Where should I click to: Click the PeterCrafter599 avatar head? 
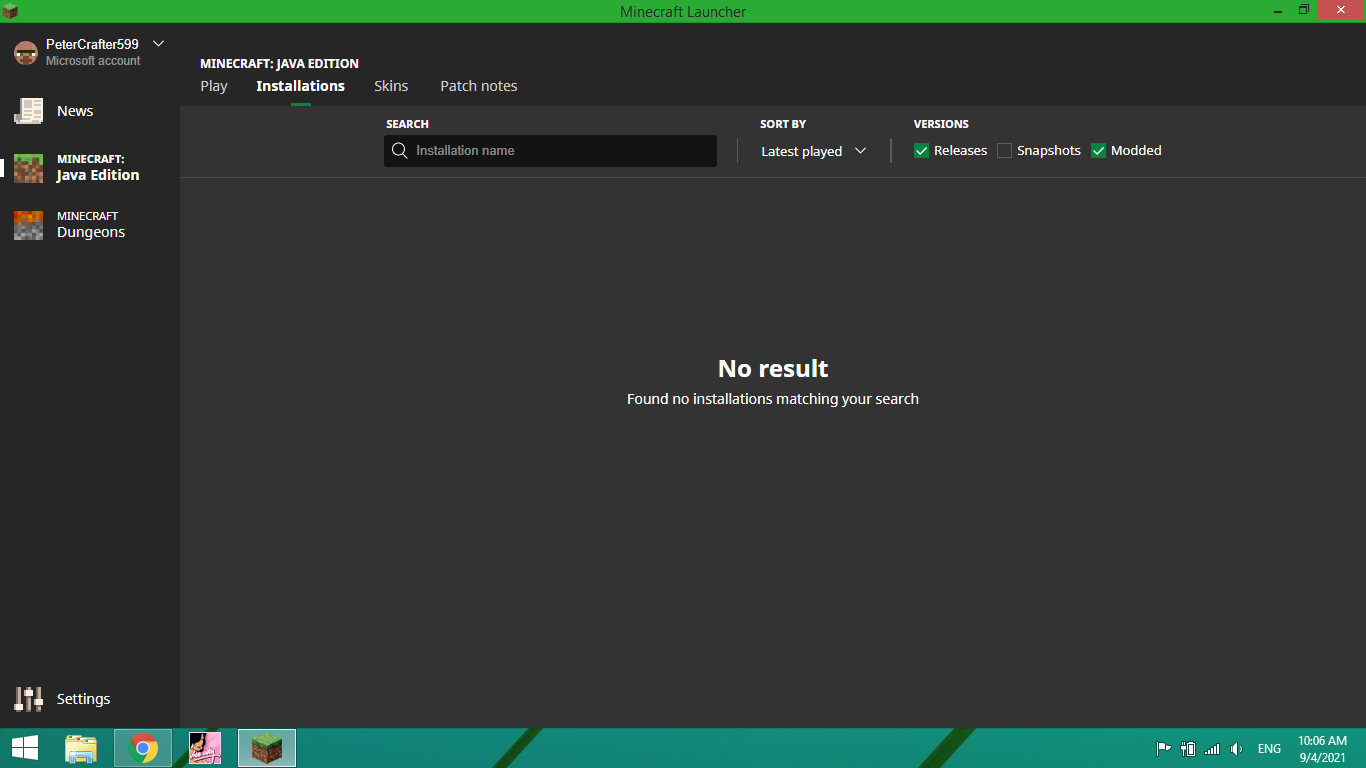click(26, 52)
